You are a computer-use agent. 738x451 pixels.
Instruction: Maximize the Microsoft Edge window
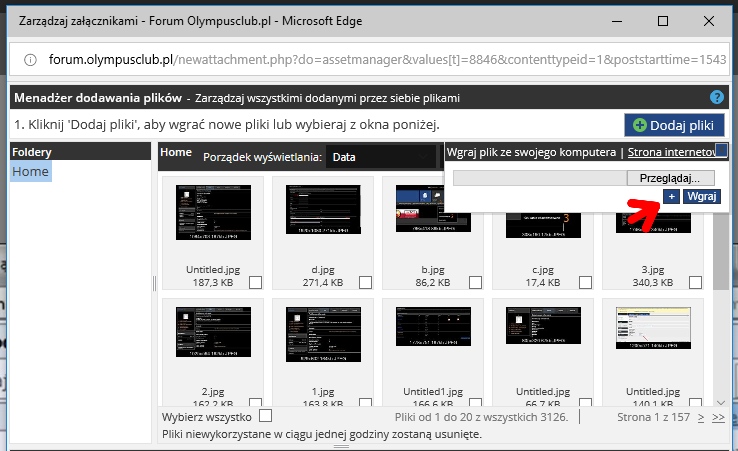tap(662, 20)
